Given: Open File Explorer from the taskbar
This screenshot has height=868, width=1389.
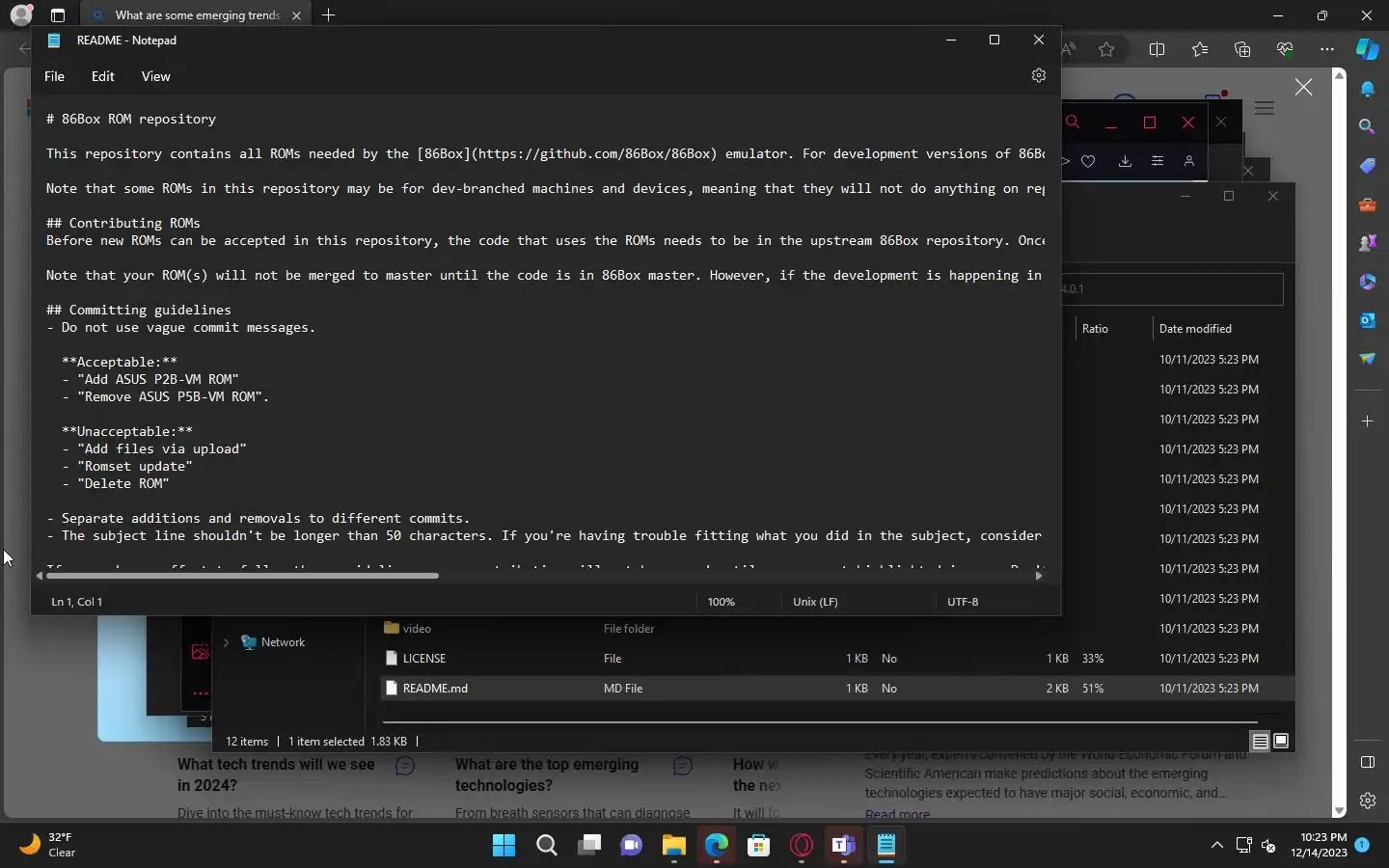Looking at the screenshot, I should [673, 846].
